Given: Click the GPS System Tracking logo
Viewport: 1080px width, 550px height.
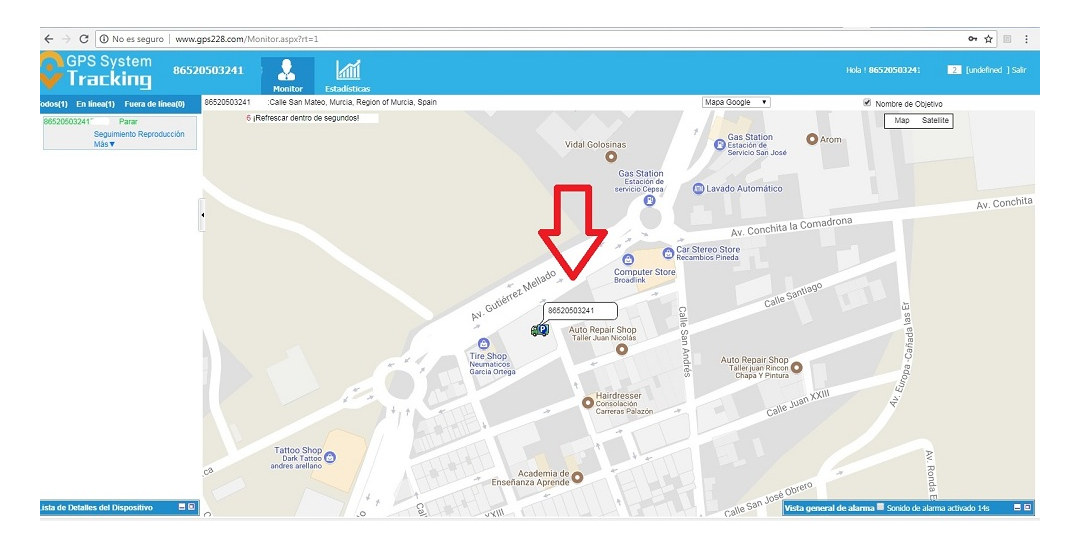Looking at the screenshot, I should tap(96, 71).
